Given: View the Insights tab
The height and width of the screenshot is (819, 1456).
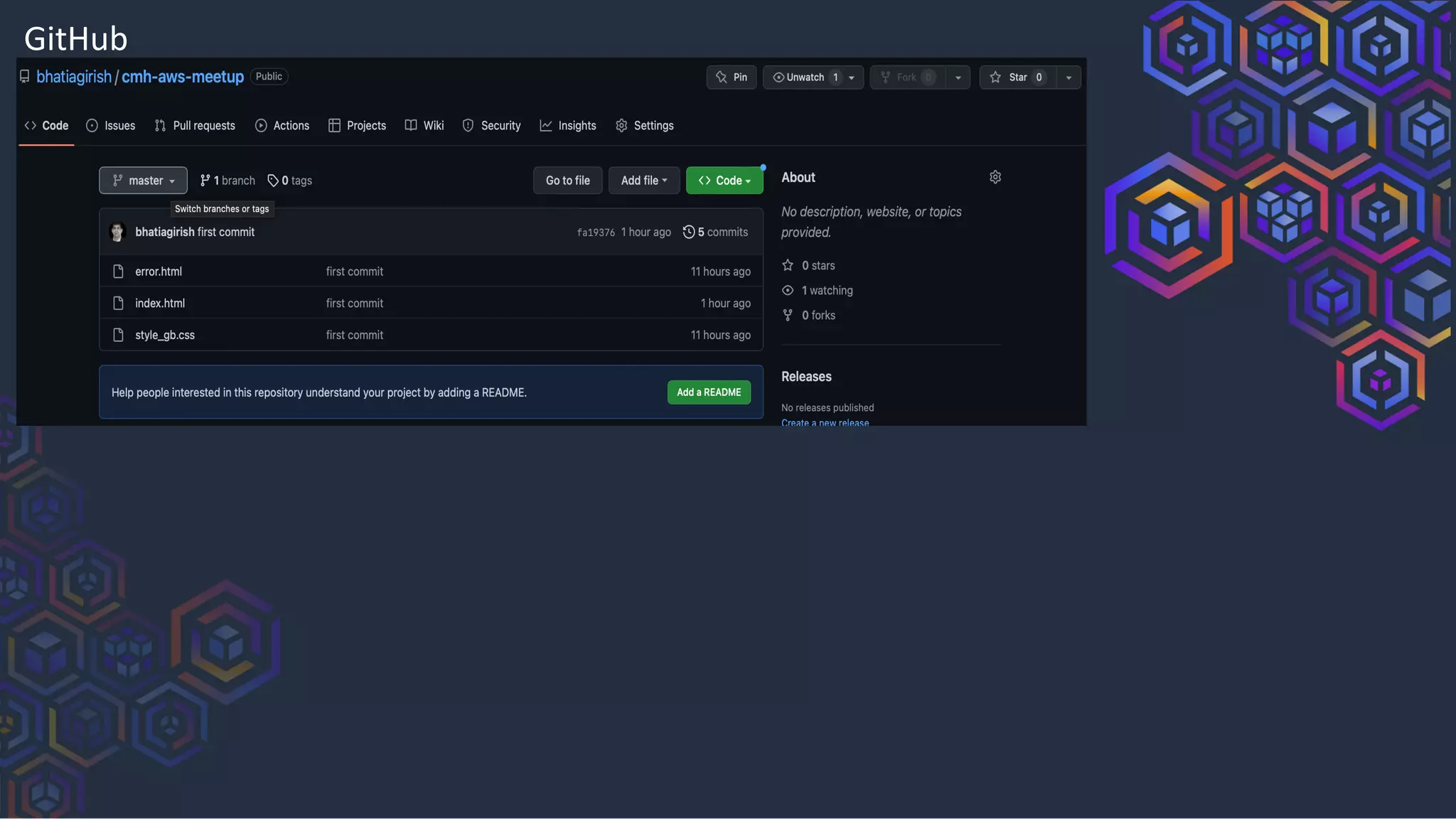Looking at the screenshot, I should coord(568,126).
